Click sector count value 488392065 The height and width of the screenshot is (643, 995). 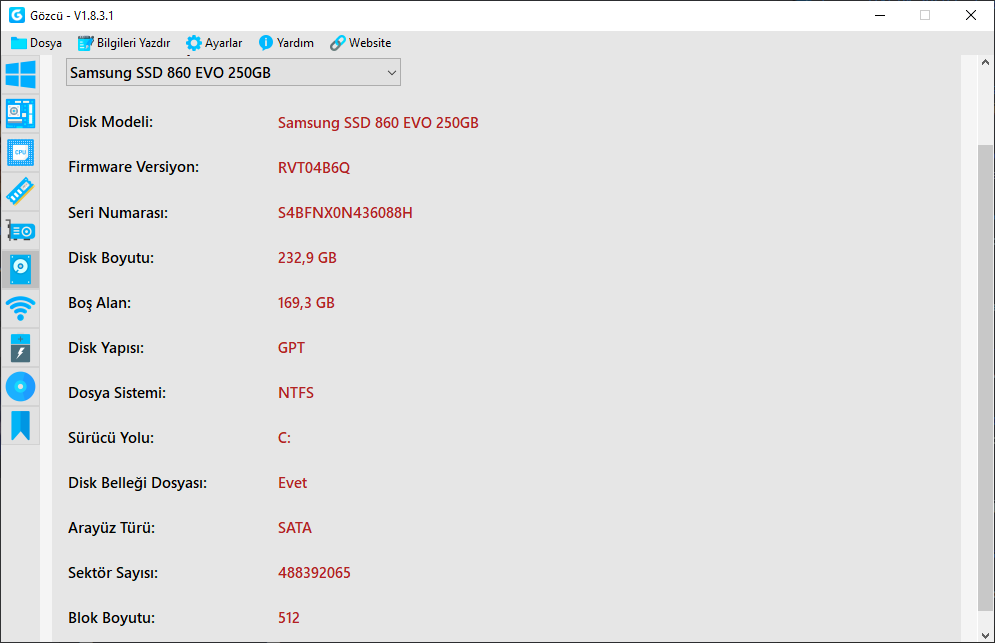[x=314, y=573]
